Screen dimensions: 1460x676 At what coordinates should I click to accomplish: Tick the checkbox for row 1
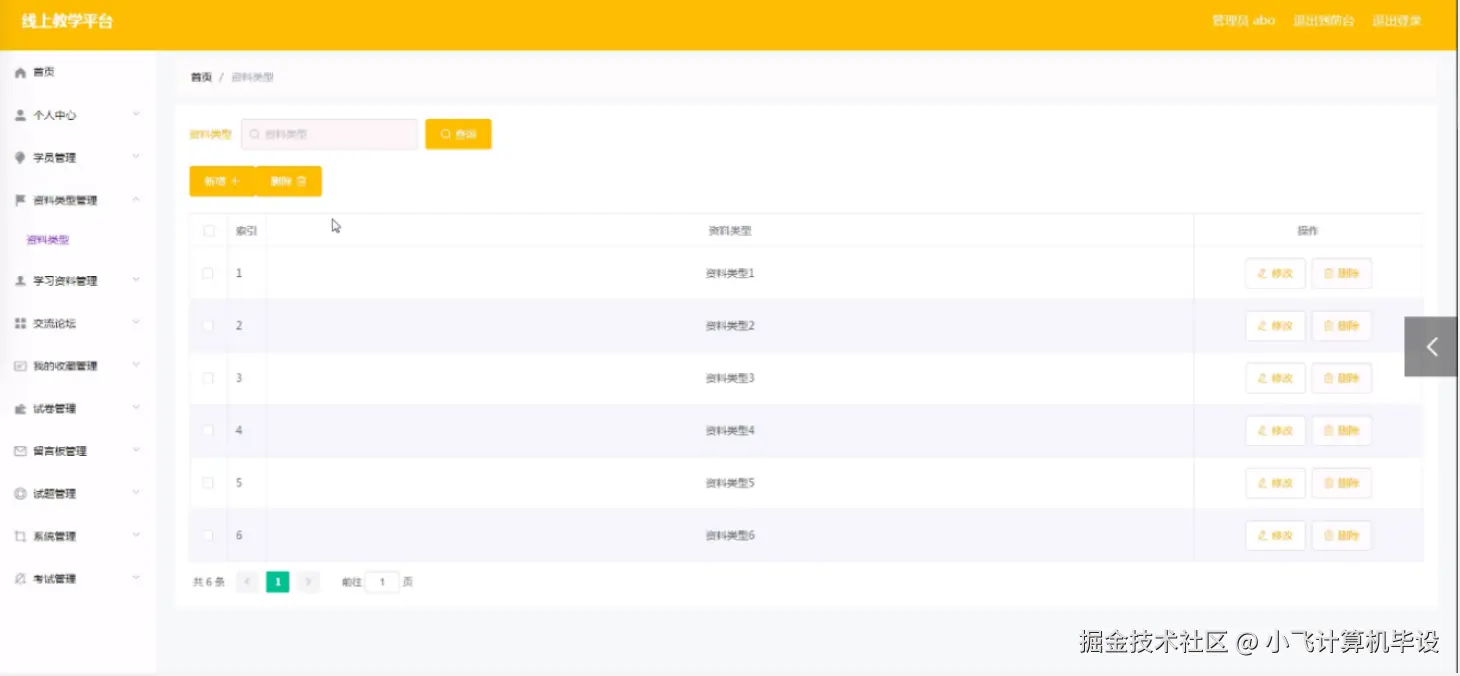(x=208, y=273)
